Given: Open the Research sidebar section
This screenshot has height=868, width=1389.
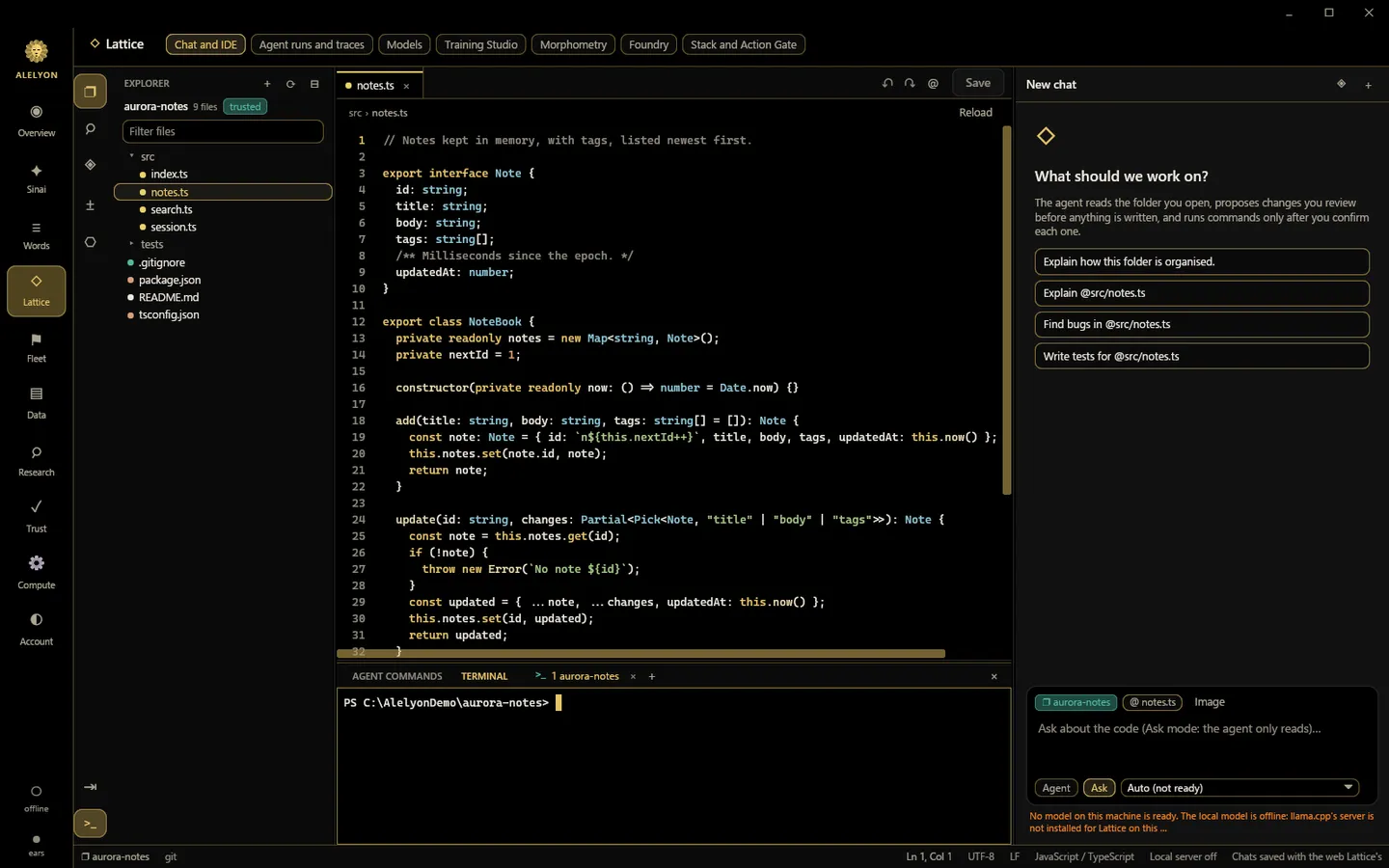Looking at the screenshot, I should [36, 461].
